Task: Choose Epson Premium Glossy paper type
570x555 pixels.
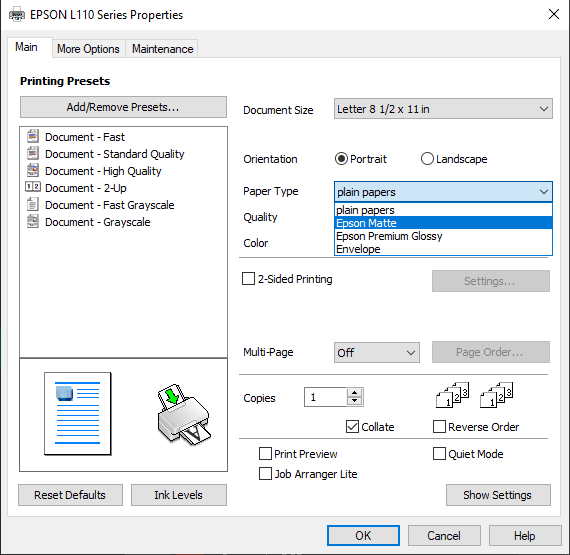Action: [x=443, y=236]
